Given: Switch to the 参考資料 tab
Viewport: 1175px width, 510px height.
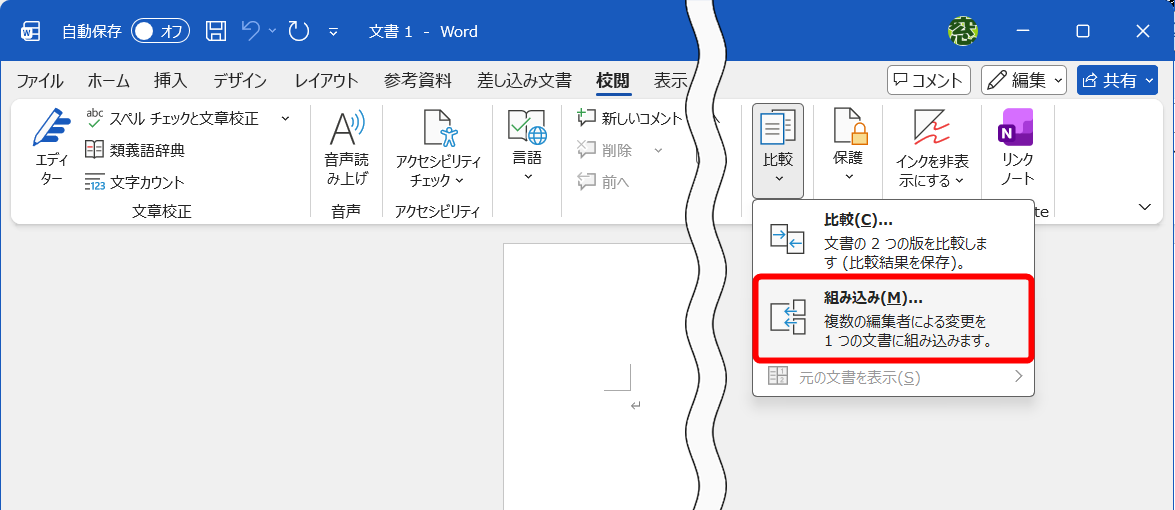Looking at the screenshot, I should (x=418, y=81).
